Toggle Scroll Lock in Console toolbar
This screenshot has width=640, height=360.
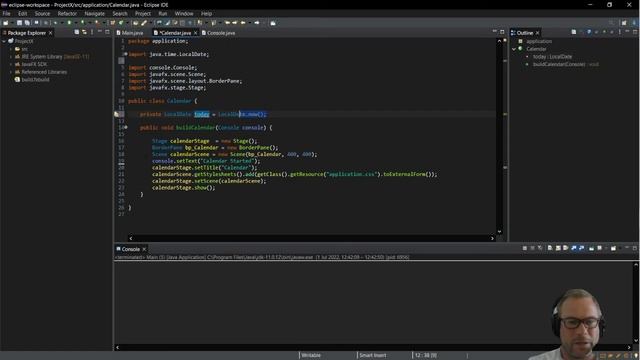click(x=558, y=248)
